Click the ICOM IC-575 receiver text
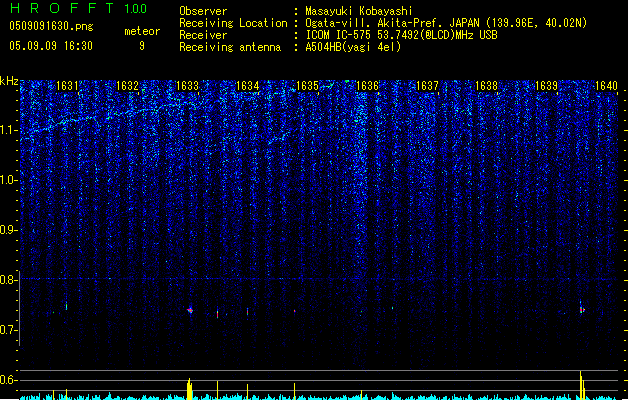 tap(401, 35)
